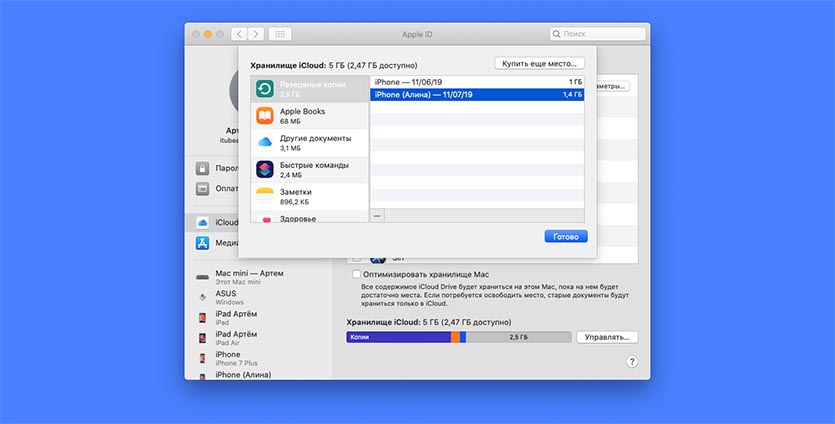The image size is (835, 424).
Task: Click the forward navigation arrow
Action: (256, 34)
